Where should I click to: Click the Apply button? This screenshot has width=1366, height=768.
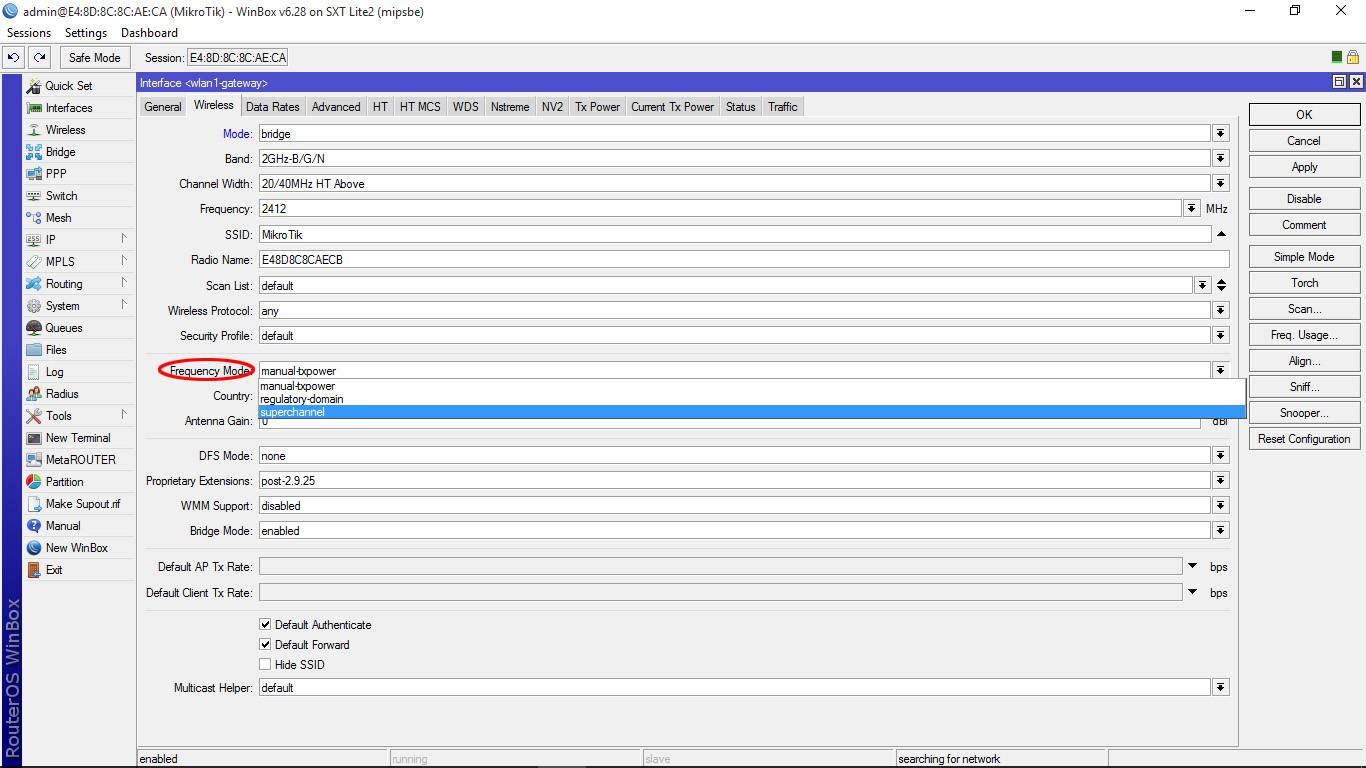pyautogui.click(x=1304, y=167)
